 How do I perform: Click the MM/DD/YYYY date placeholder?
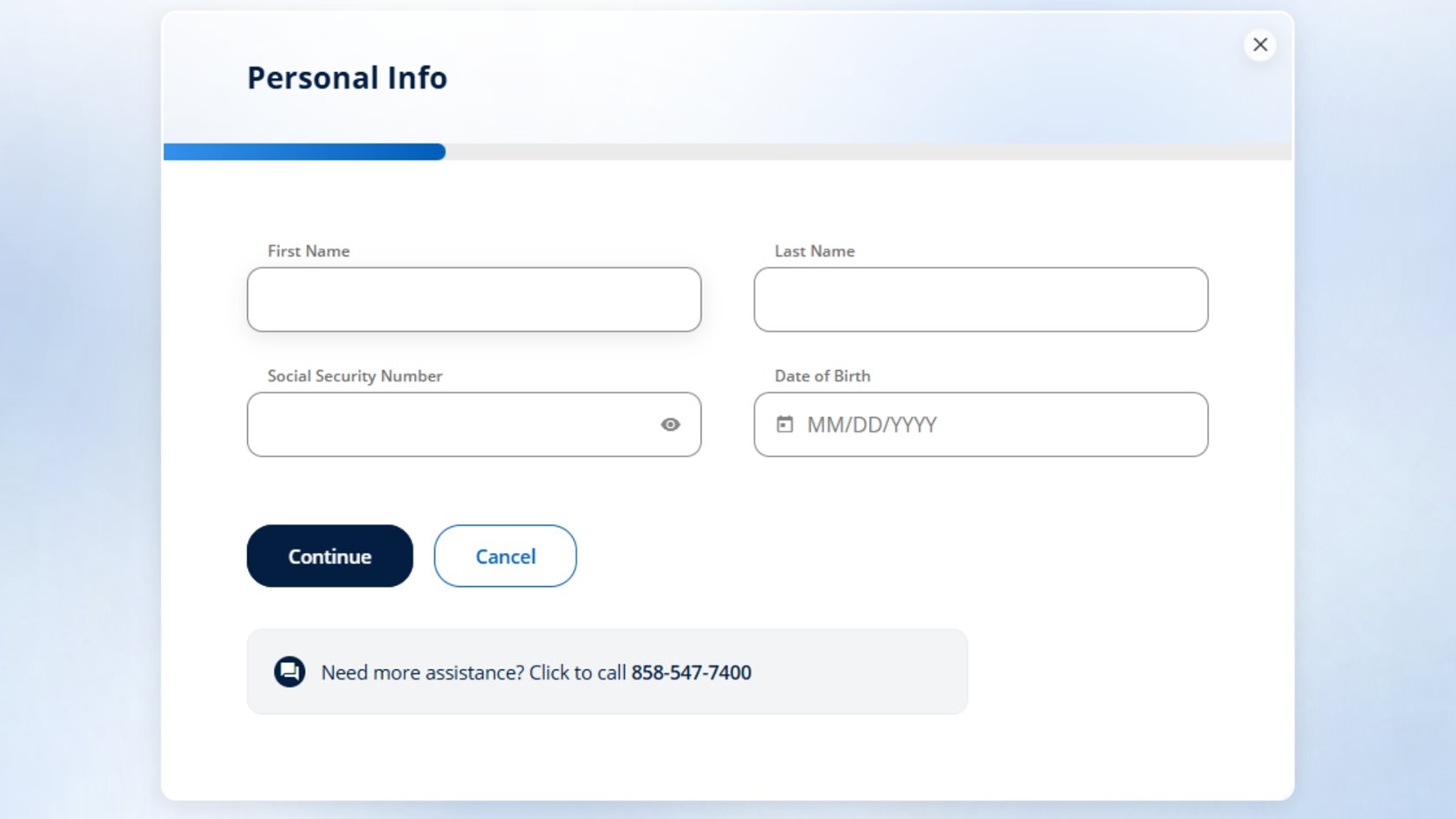[x=872, y=425]
